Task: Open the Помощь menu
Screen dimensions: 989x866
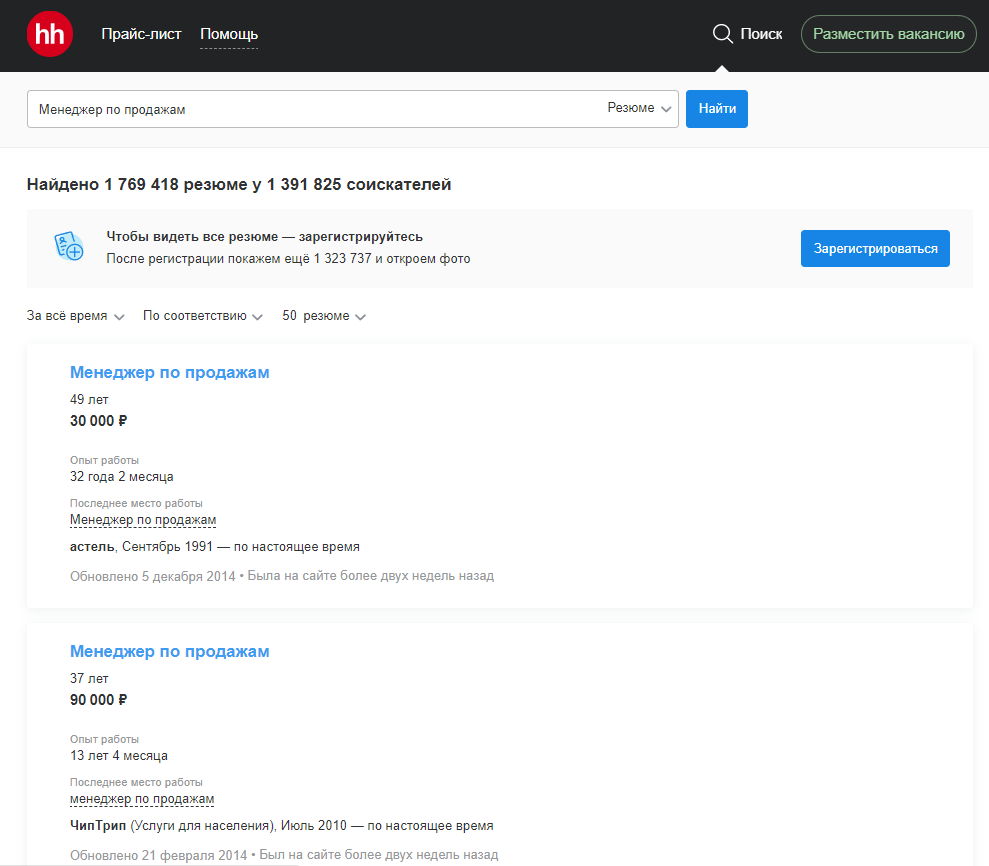Action: click(228, 33)
